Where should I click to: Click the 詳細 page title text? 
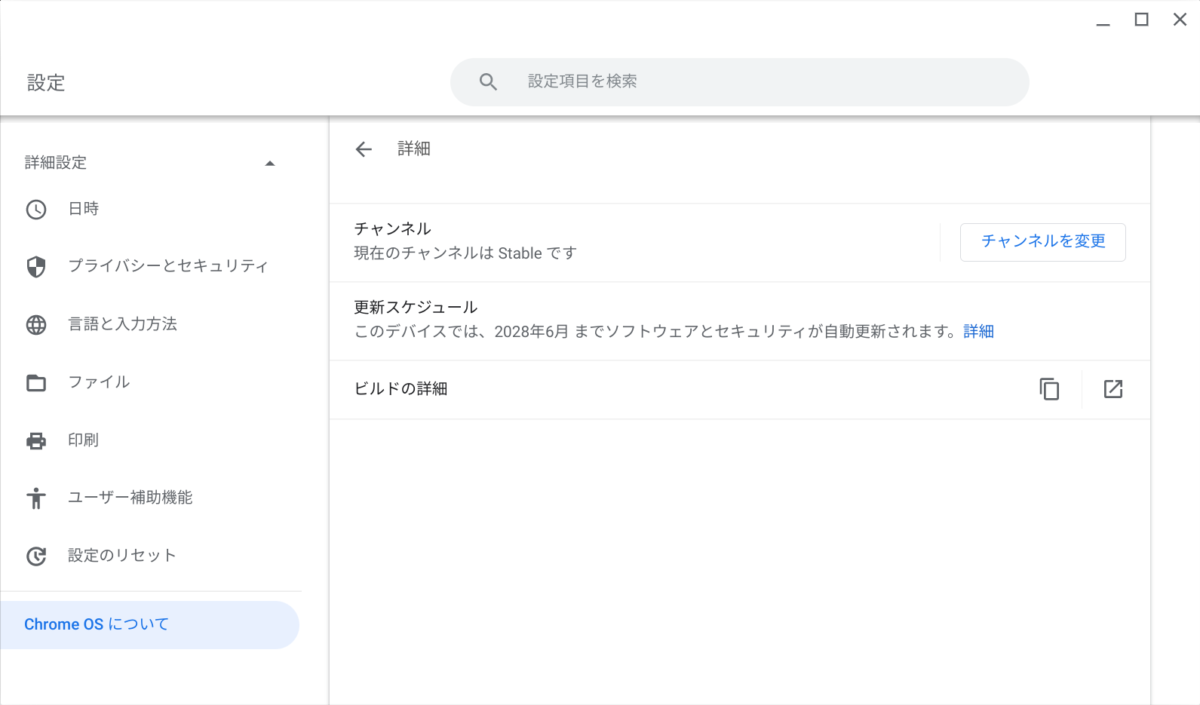coord(414,149)
